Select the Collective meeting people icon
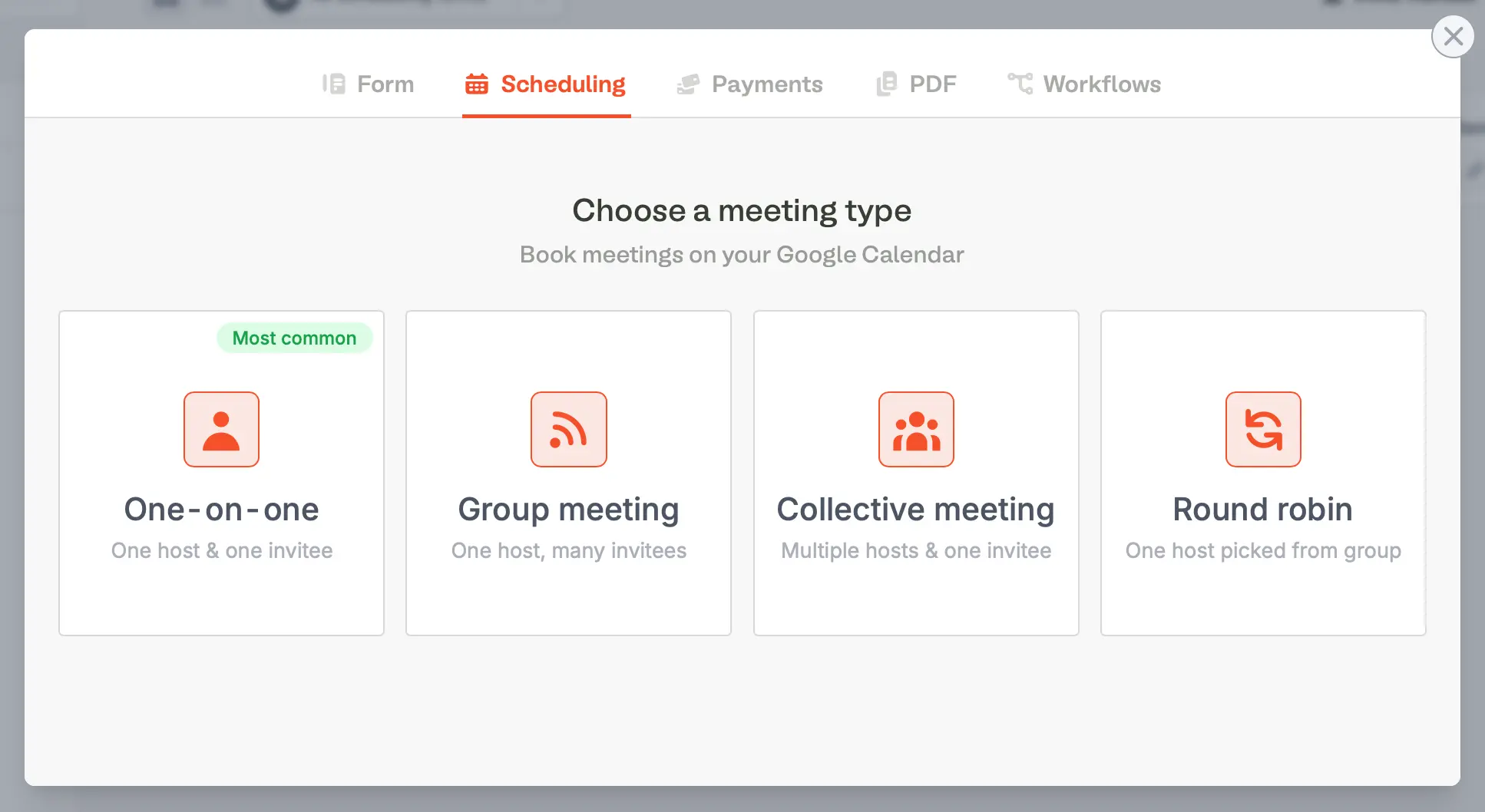Viewport: 1485px width, 812px height. tap(916, 429)
